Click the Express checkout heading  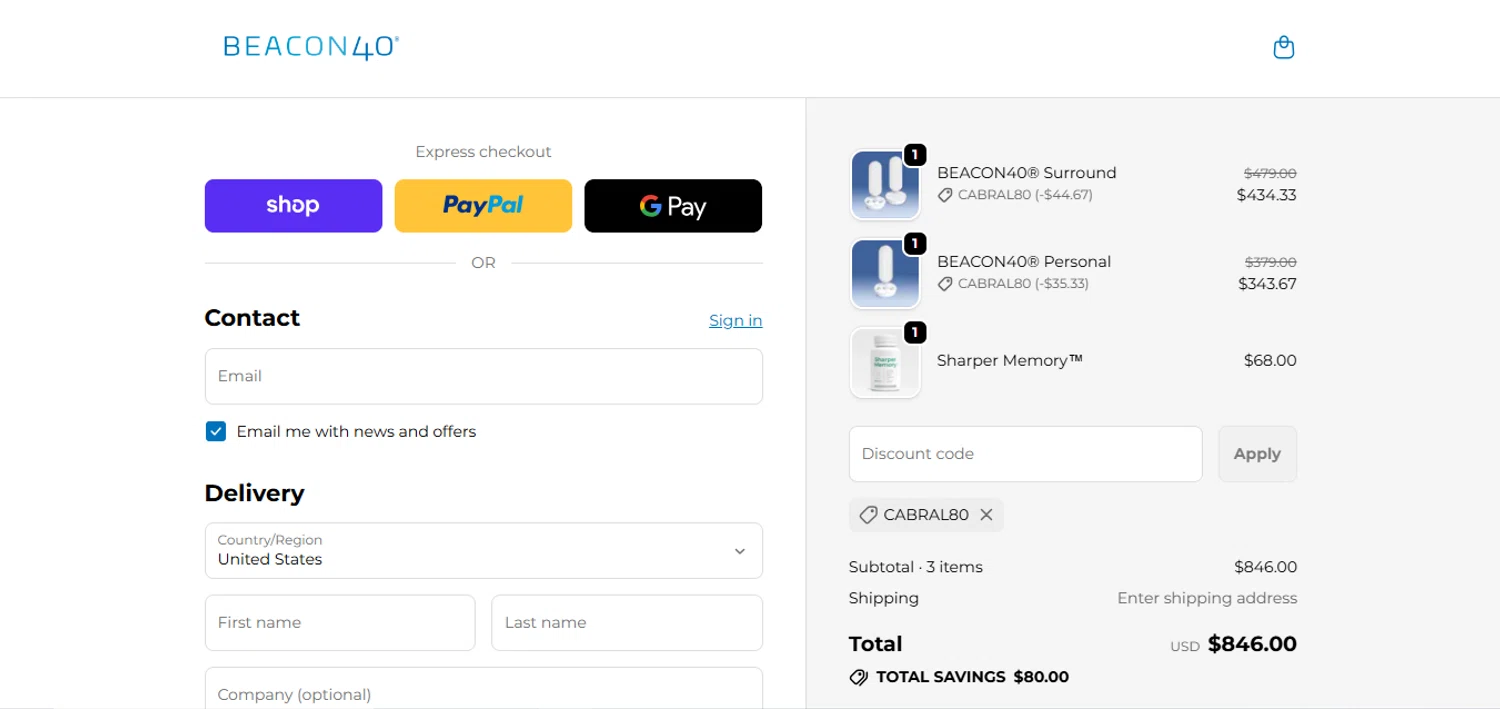click(x=483, y=152)
